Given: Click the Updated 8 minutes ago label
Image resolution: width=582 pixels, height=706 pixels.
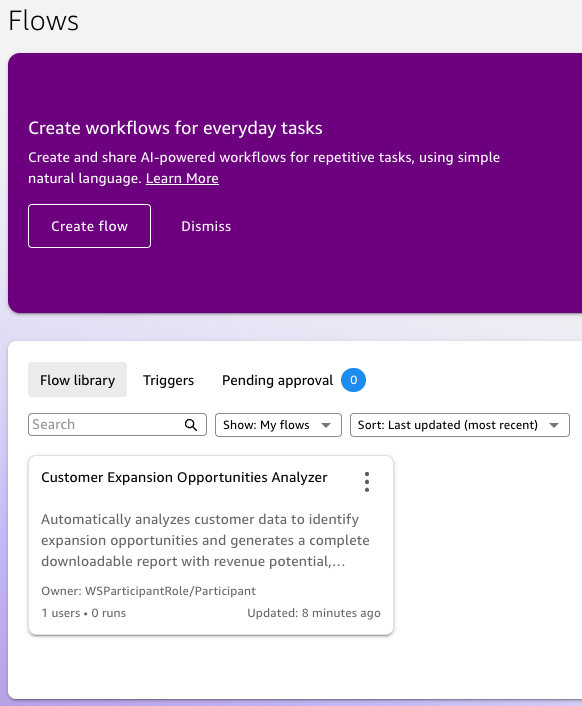Looking at the screenshot, I should tap(314, 613).
